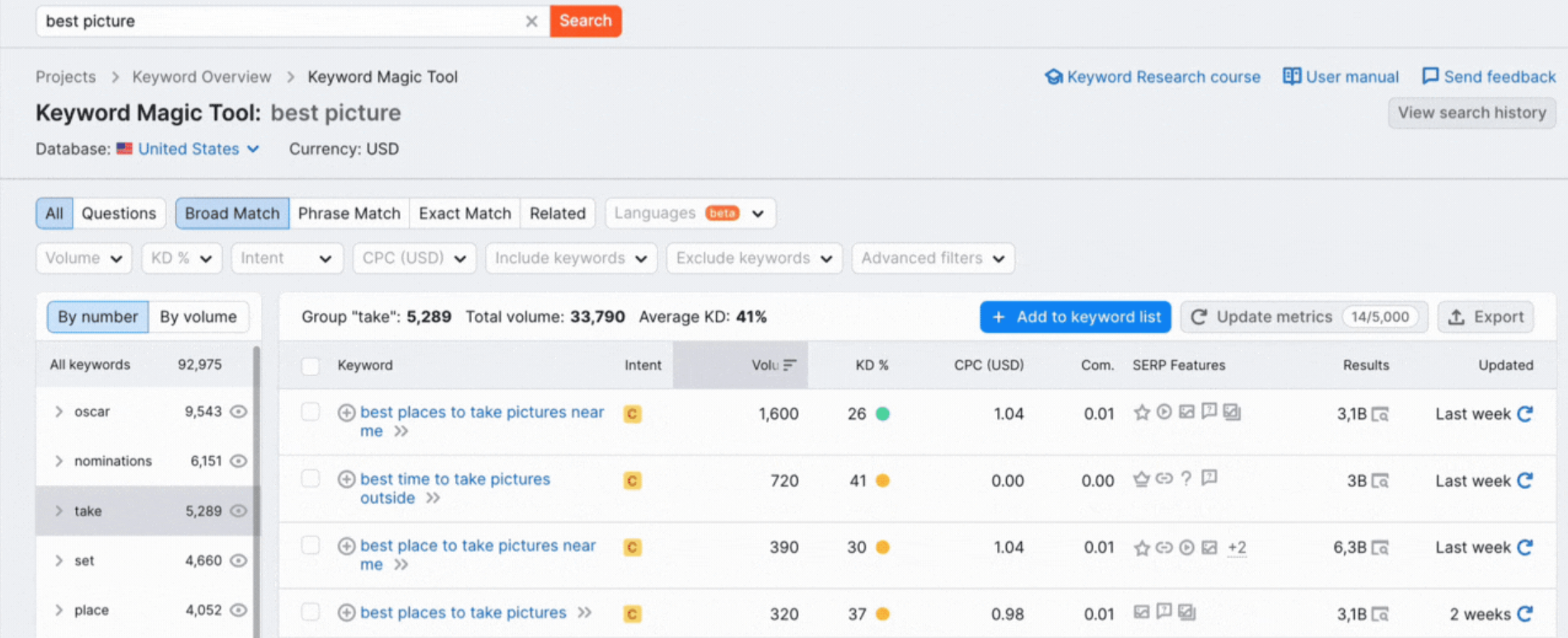The height and width of the screenshot is (638, 1568).
Task: Switch to the Related tab
Action: tap(558, 213)
